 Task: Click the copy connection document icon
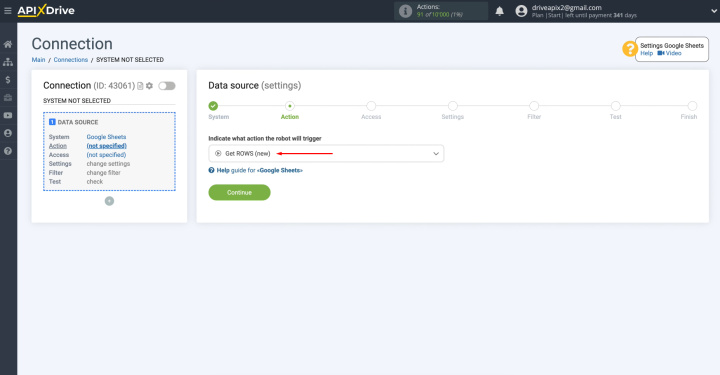pyautogui.click(x=140, y=86)
